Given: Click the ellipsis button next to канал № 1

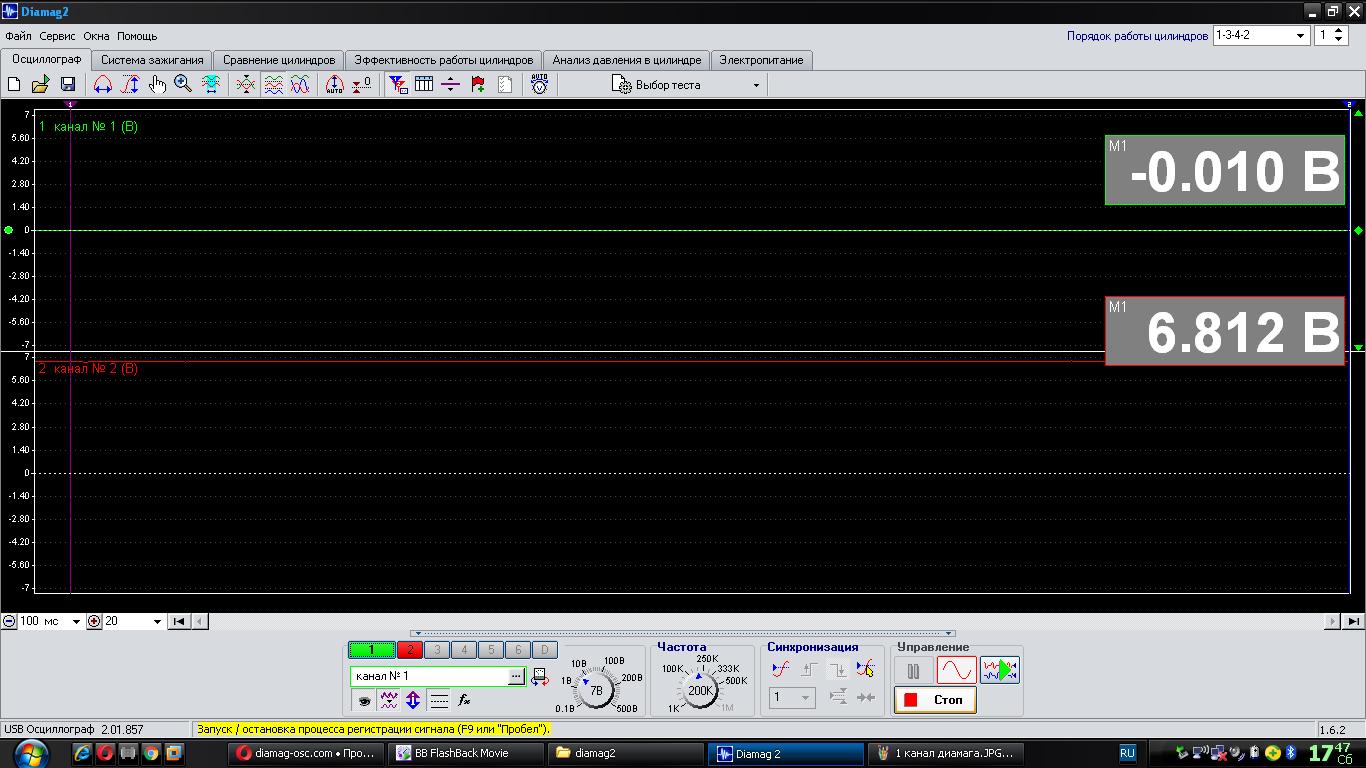Looking at the screenshot, I should click(516, 677).
